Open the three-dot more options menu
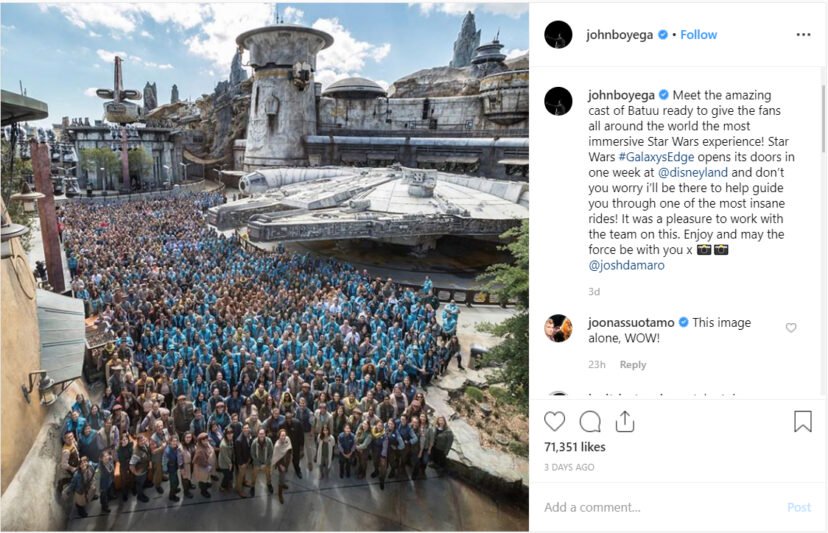Viewport: 828px width, 533px height. [x=803, y=34]
